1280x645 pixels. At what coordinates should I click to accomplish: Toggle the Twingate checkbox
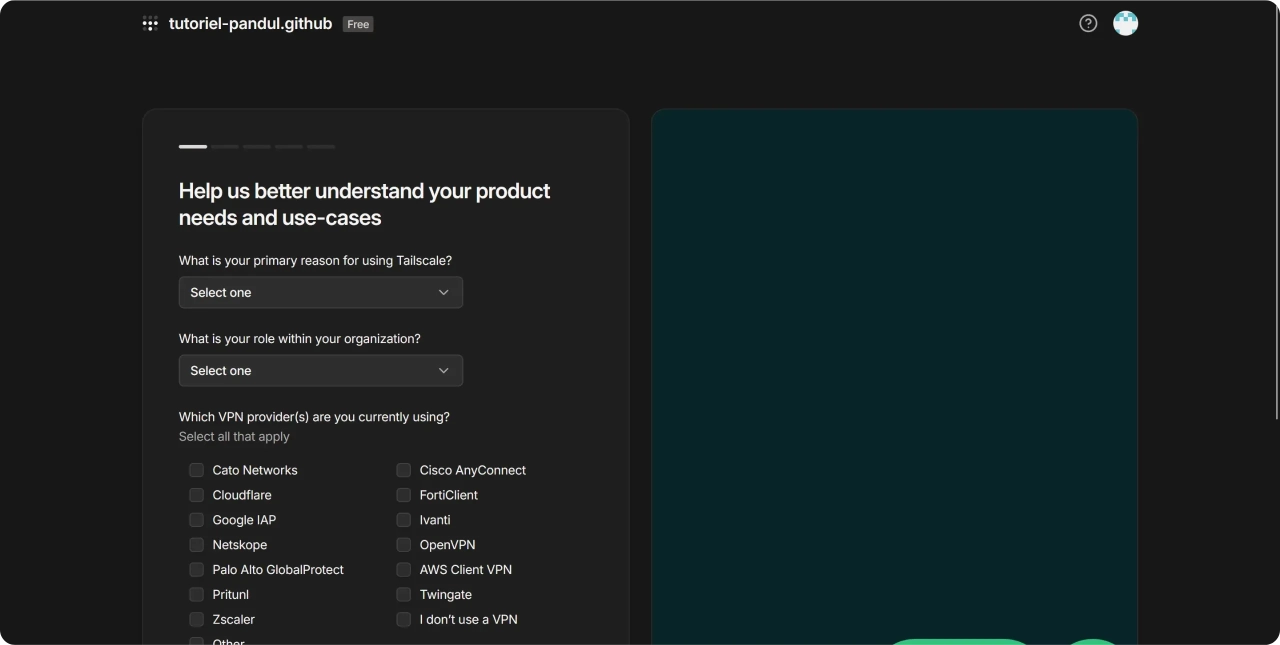pyautogui.click(x=403, y=595)
